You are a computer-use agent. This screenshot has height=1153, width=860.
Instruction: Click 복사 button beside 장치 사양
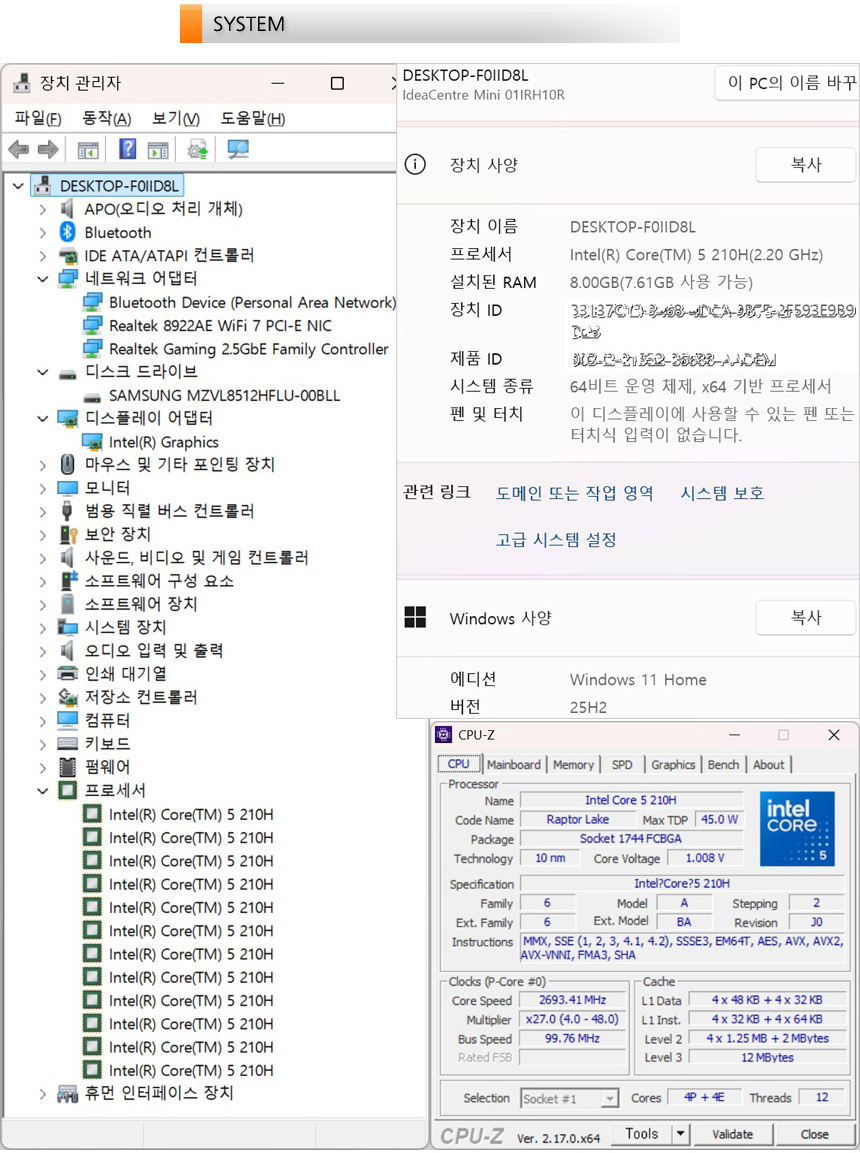click(x=805, y=165)
